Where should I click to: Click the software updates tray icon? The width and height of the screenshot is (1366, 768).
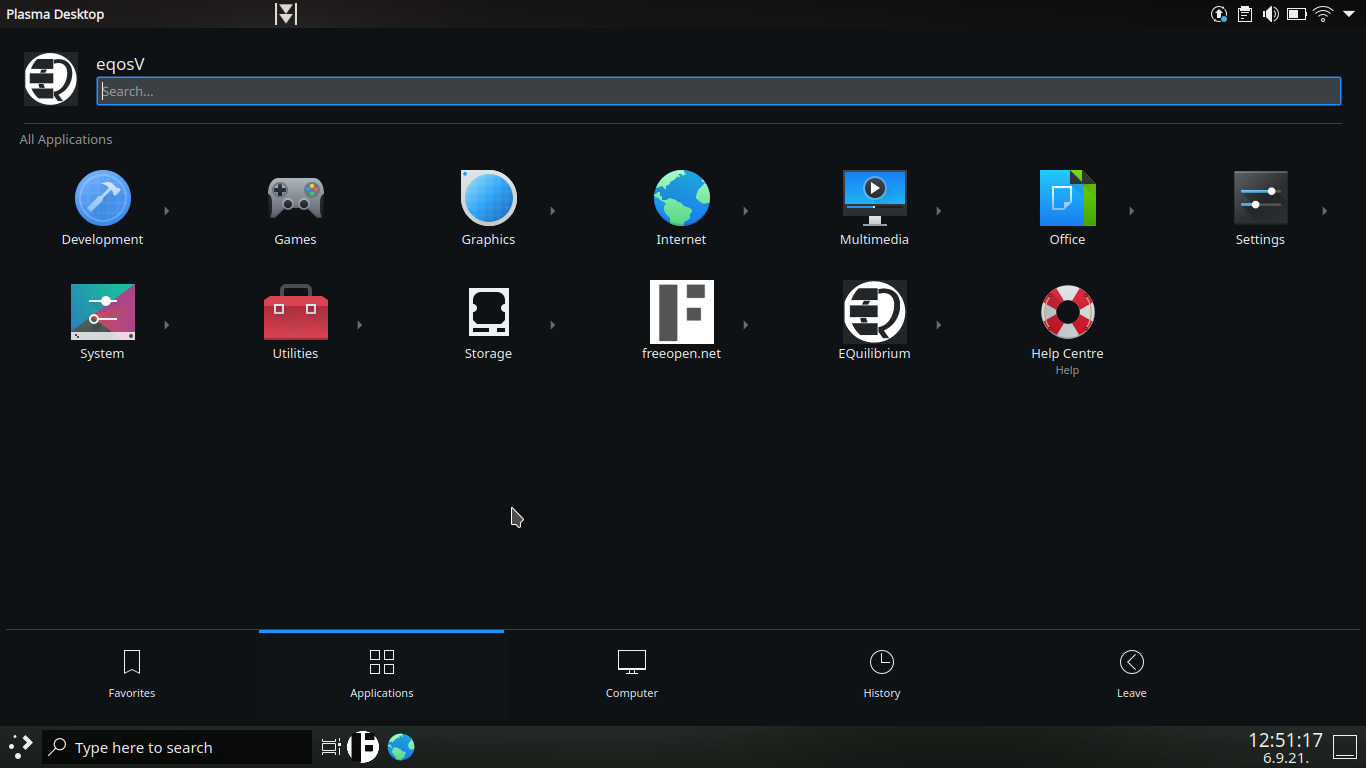tap(1219, 14)
